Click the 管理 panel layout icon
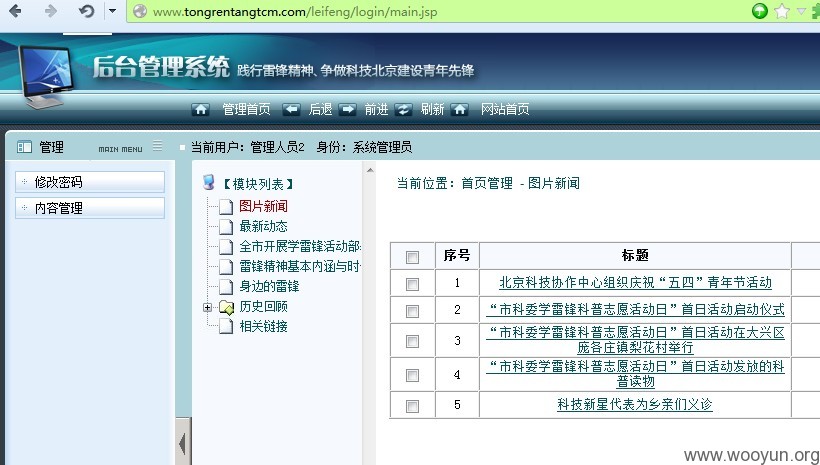Viewport: 820px width, 465px height. (x=25, y=147)
